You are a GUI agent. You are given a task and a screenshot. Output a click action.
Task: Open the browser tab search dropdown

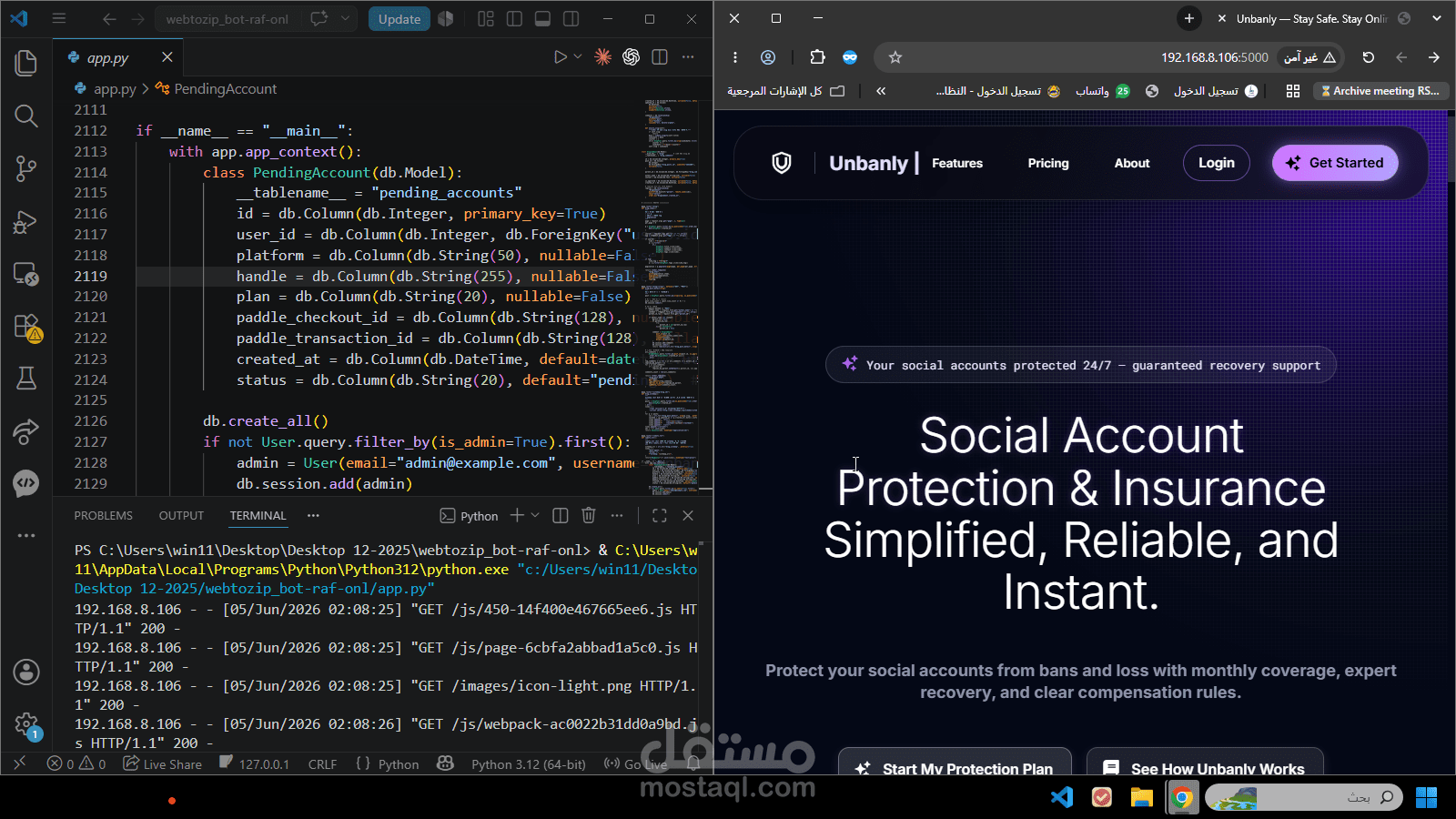pos(1437,18)
